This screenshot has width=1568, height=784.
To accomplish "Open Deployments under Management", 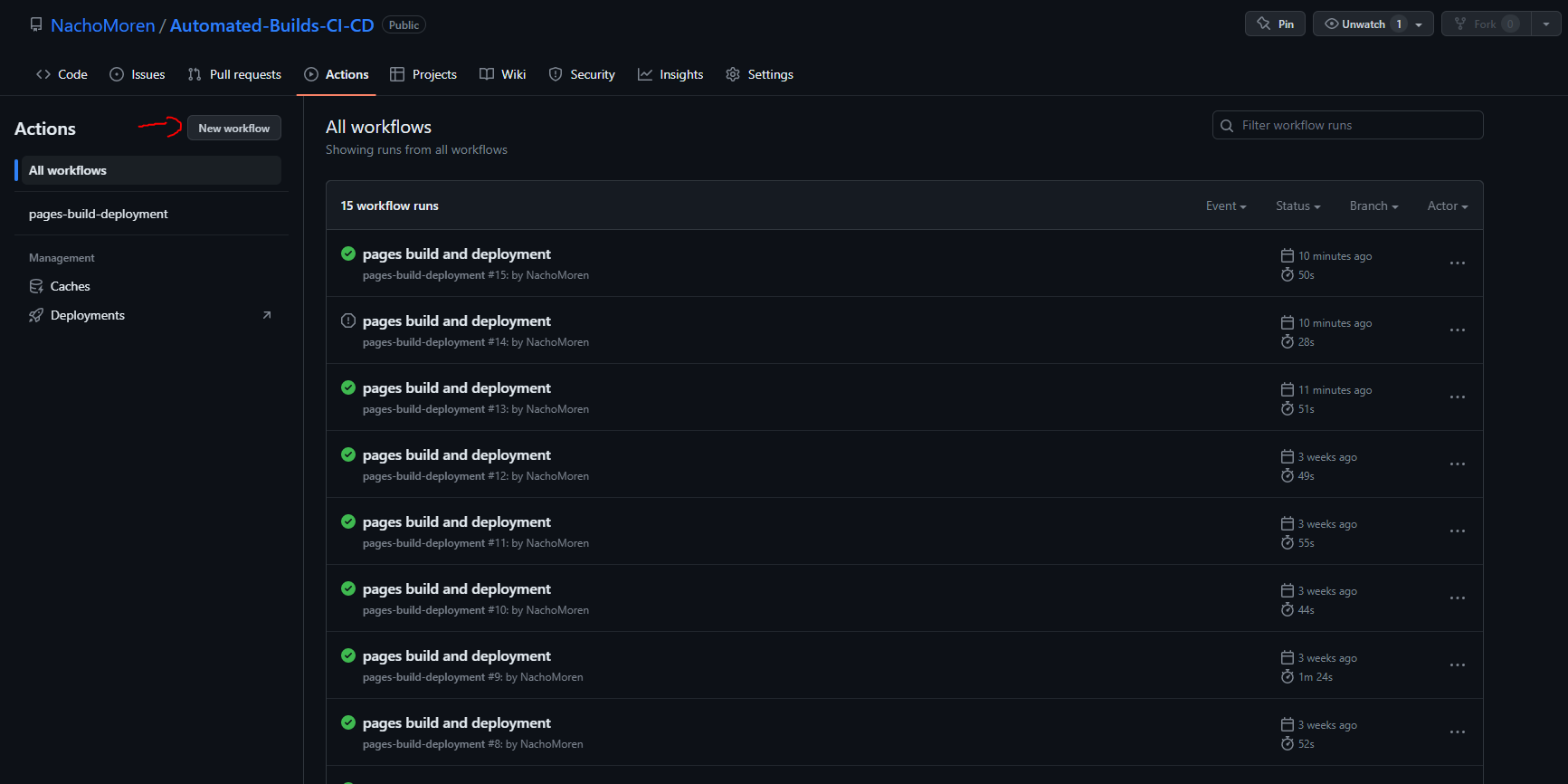I will [88, 315].
